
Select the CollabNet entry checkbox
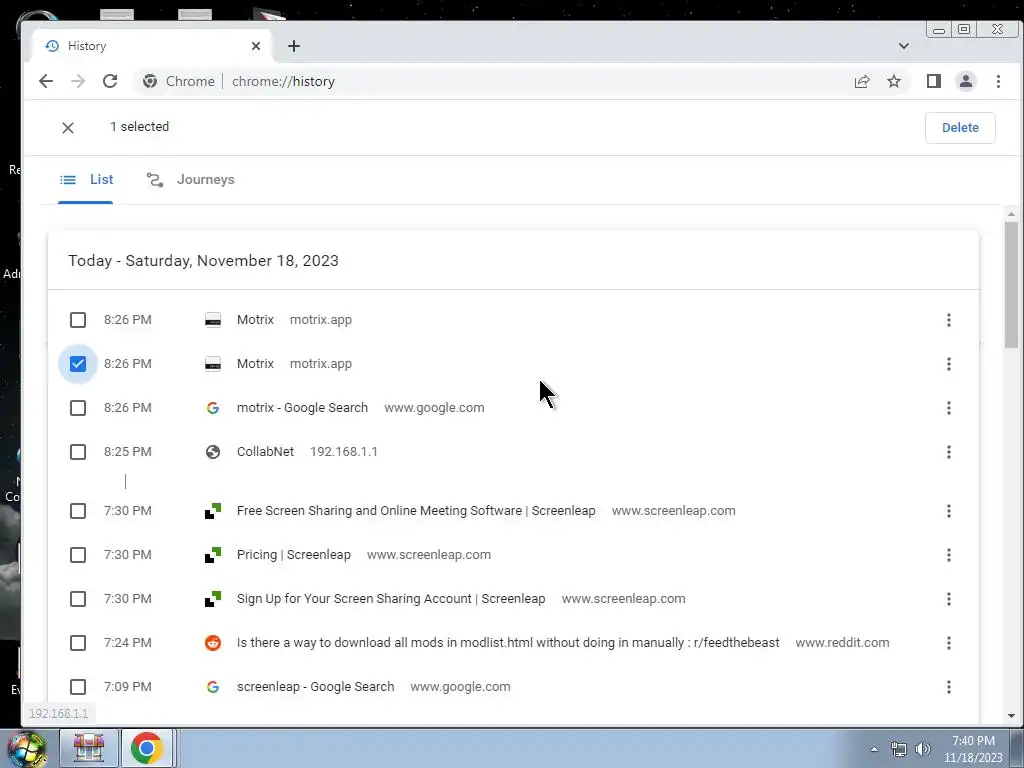[x=78, y=452]
